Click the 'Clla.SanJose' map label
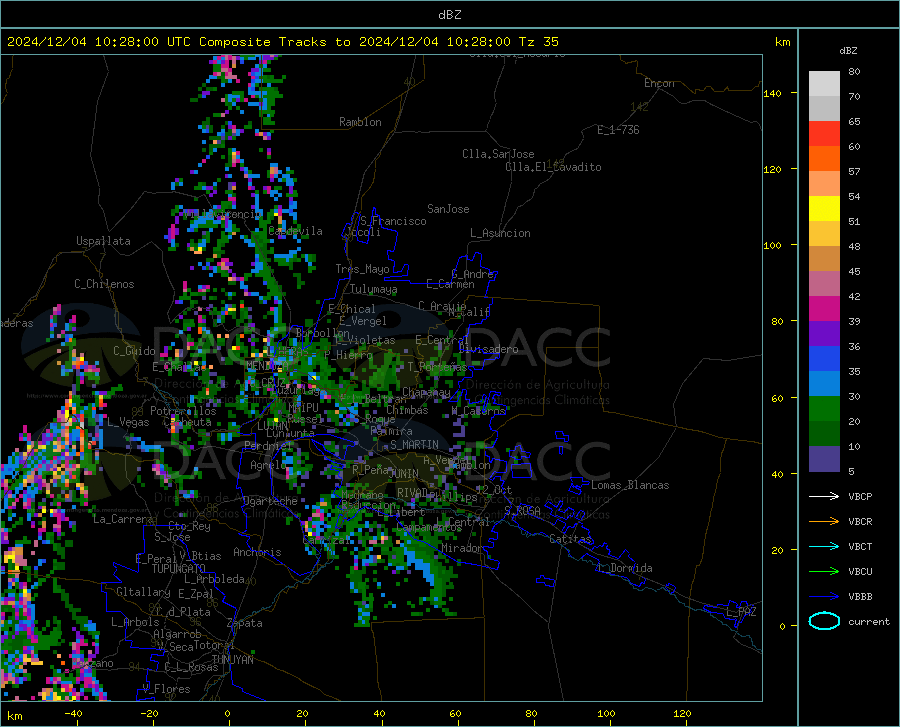This screenshot has width=900, height=727. [x=498, y=154]
